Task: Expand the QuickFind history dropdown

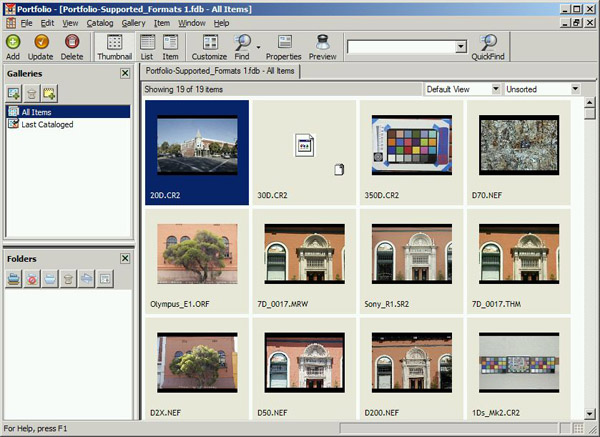Action: [x=461, y=47]
